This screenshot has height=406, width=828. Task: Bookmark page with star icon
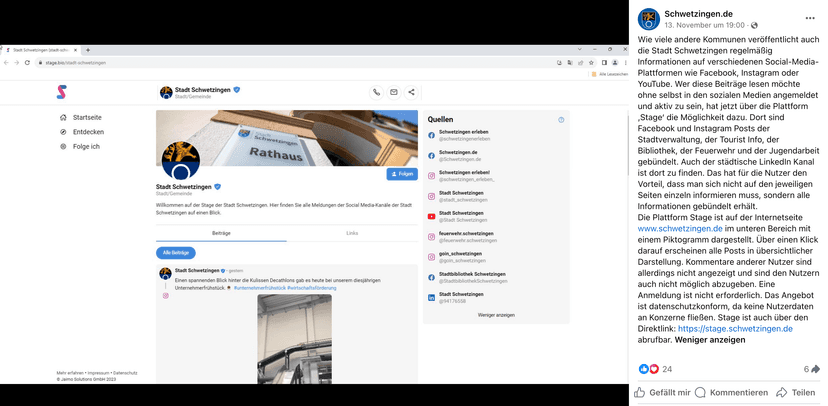pyautogui.click(x=590, y=62)
